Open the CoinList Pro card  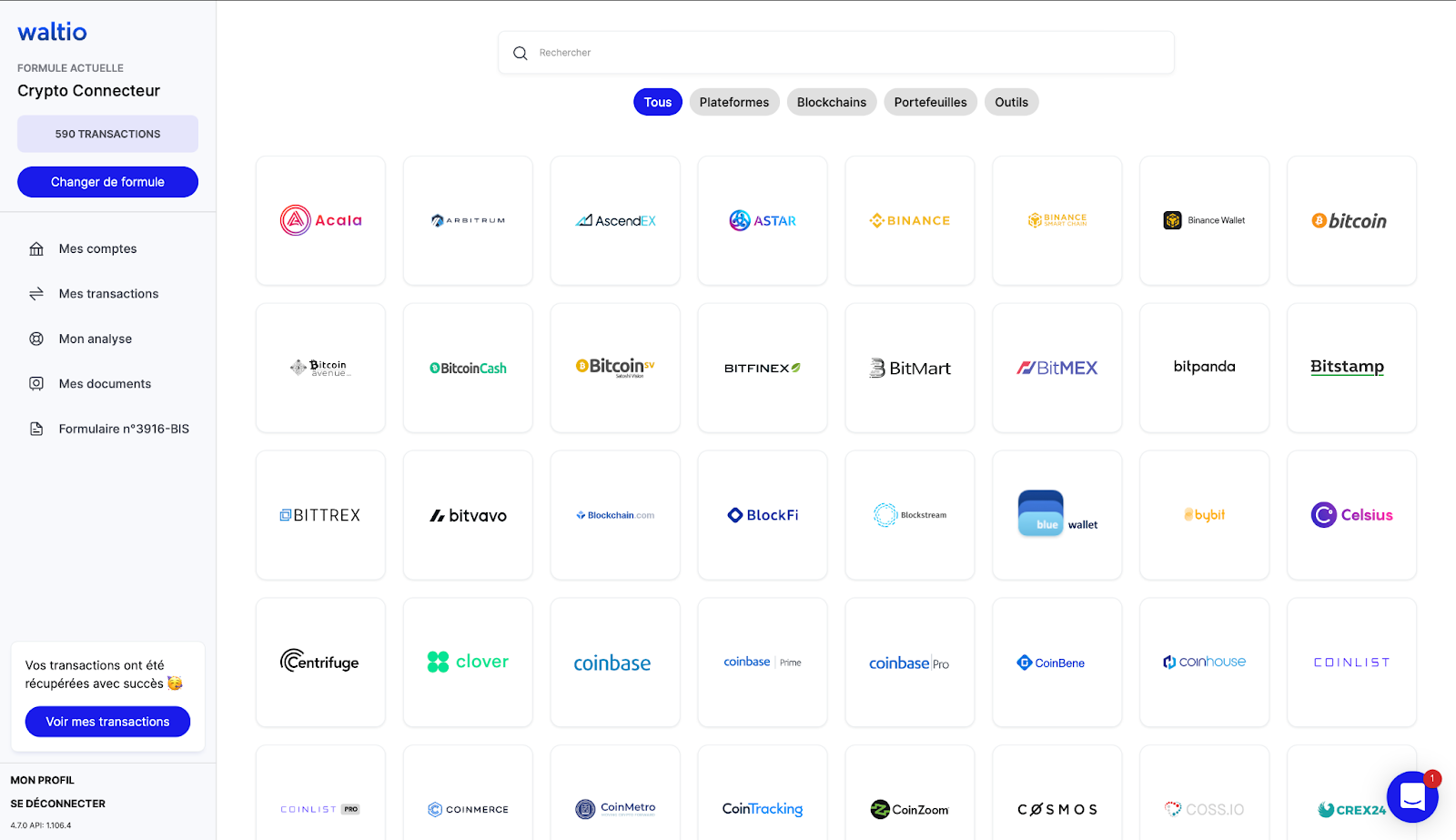click(320, 794)
